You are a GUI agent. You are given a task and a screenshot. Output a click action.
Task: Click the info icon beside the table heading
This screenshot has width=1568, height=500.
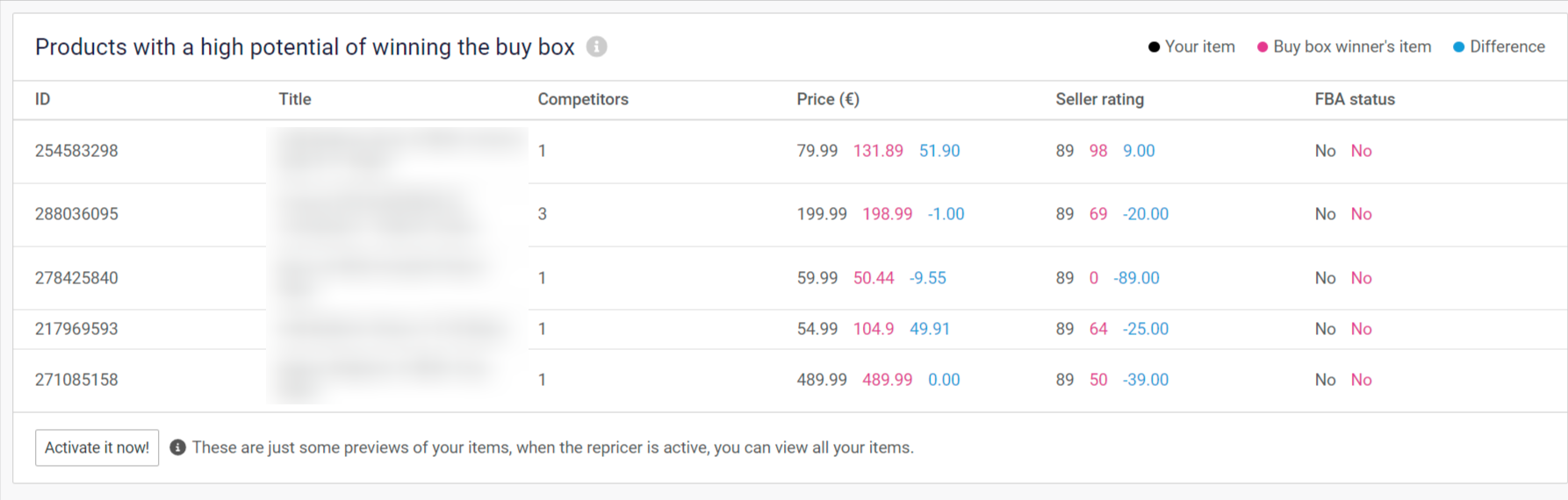point(596,46)
